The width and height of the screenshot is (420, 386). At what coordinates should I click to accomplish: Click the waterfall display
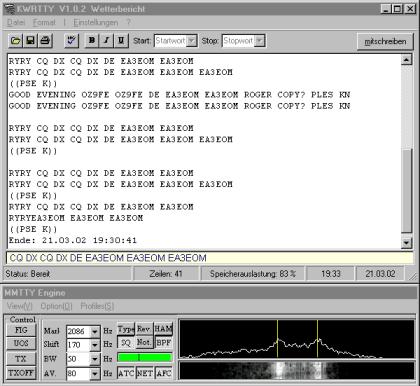pos(296,371)
